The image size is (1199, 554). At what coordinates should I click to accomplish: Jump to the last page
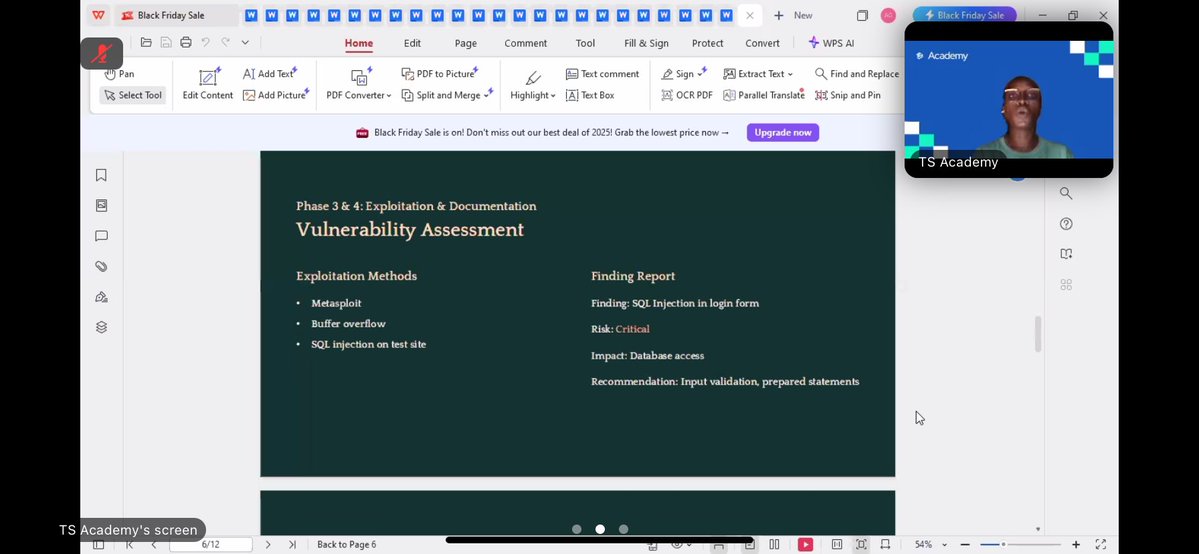click(292, 545)
